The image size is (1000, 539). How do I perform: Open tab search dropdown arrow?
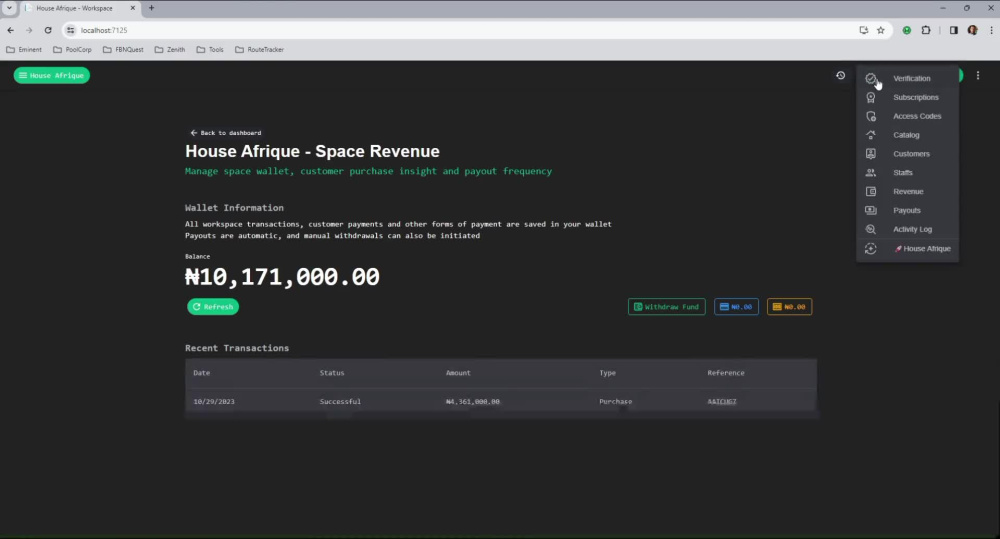pos(9,8)
